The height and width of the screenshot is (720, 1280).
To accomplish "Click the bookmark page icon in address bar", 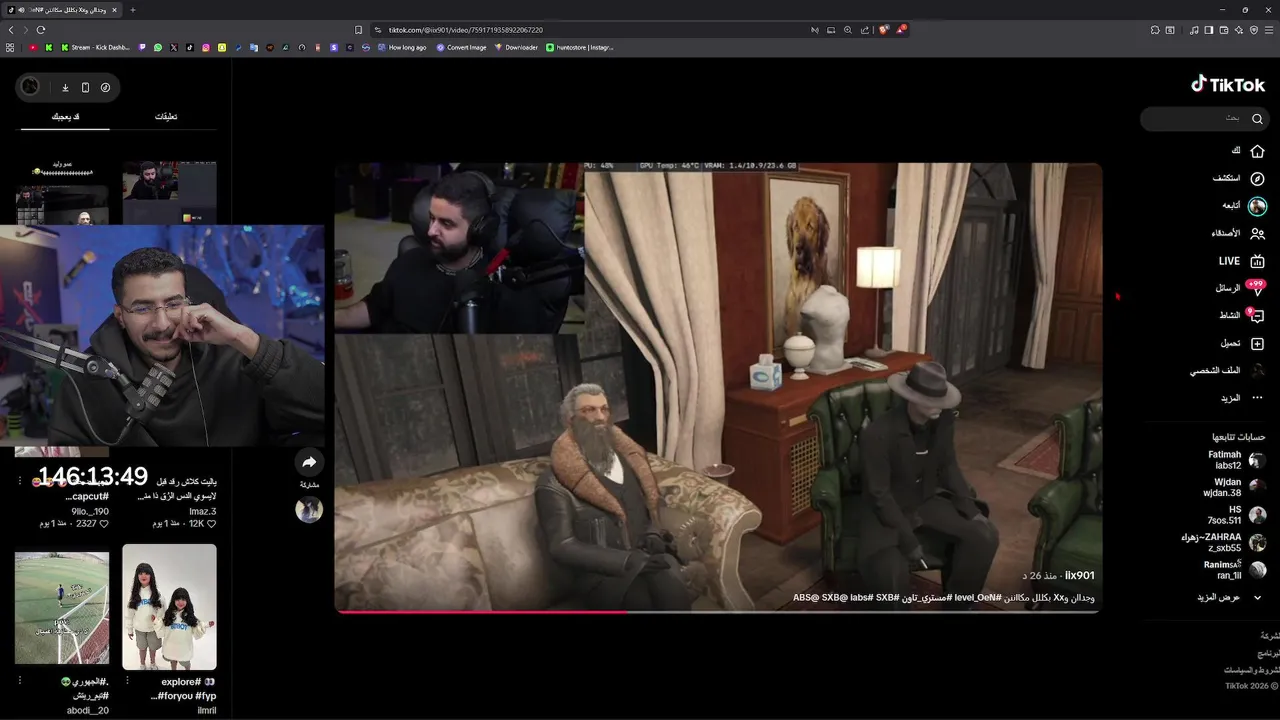I will coord(358,30).
